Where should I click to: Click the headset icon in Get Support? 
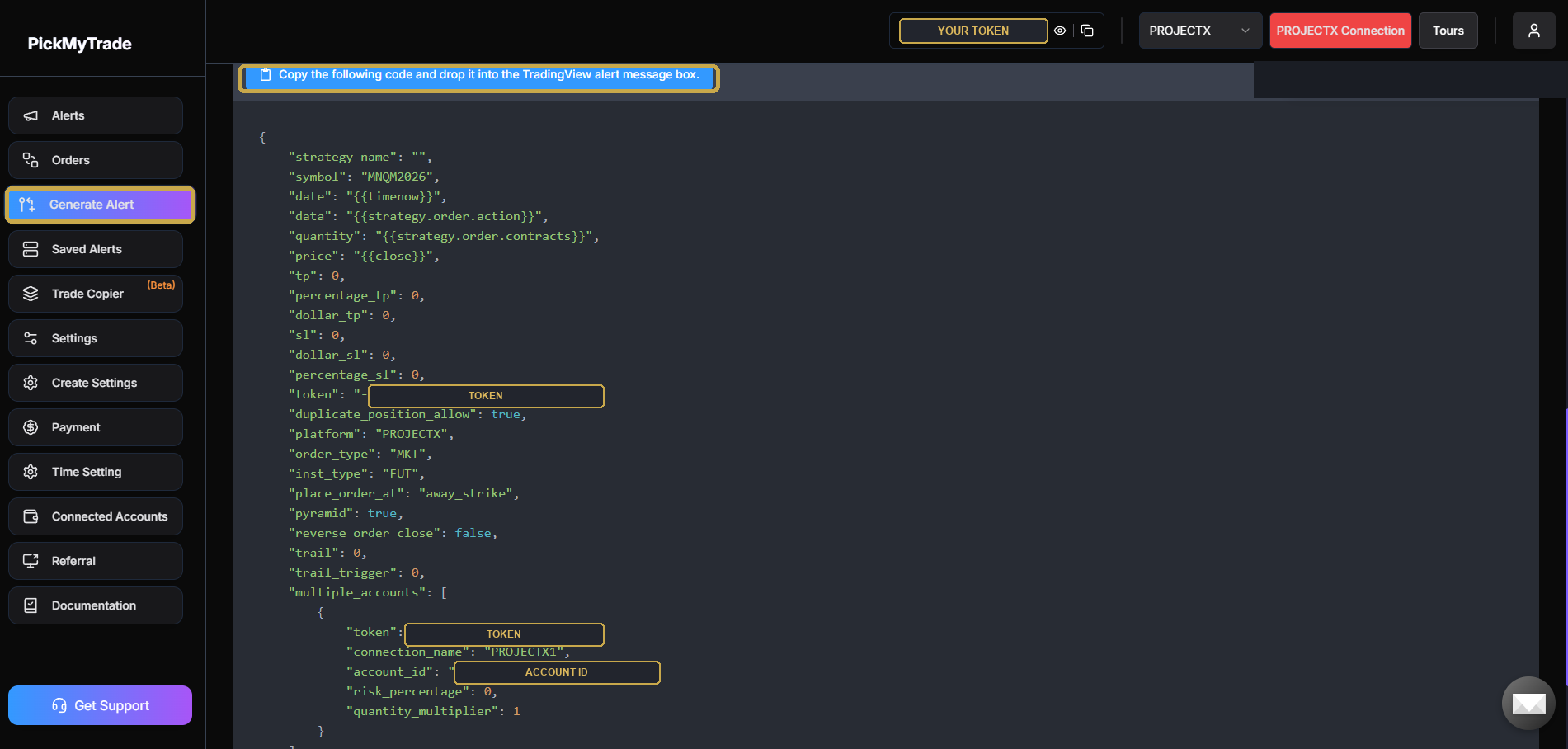pyautogui.click(x=59, y=705)
